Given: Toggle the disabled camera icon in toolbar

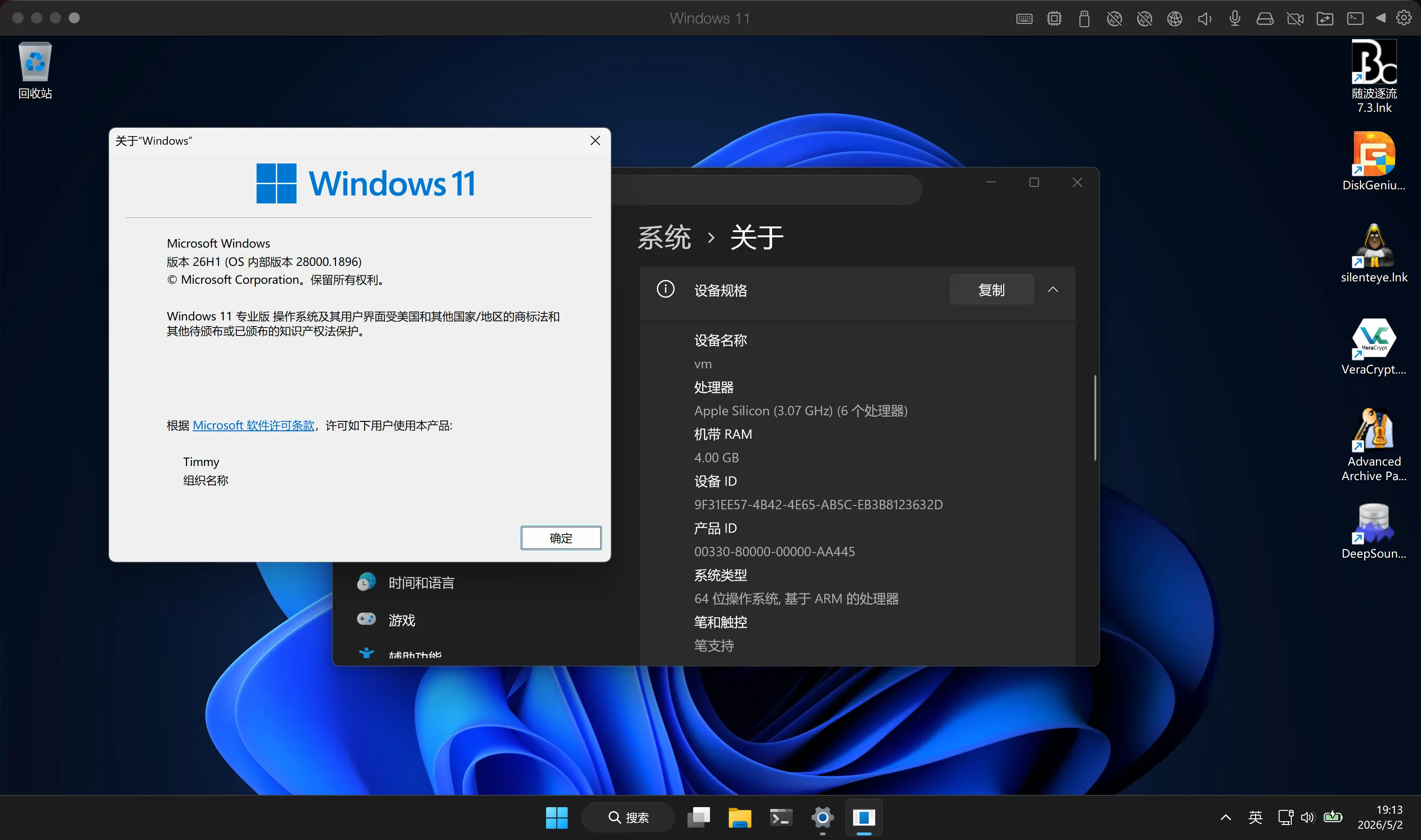Looking at the screenshot, I should [x=1295, y=19].
